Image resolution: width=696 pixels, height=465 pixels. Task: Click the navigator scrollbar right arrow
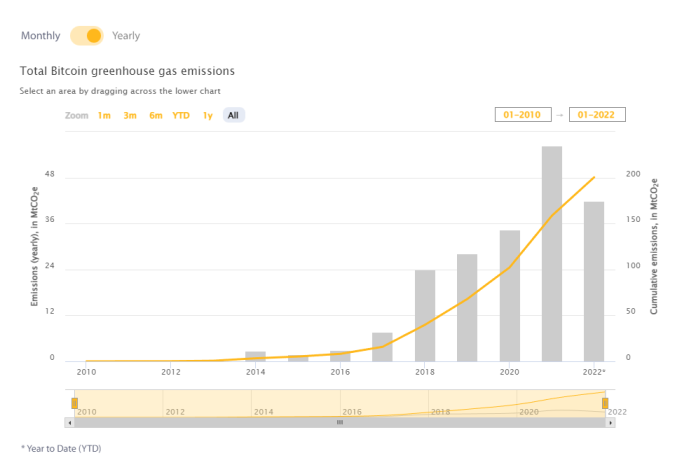[611, 423]
